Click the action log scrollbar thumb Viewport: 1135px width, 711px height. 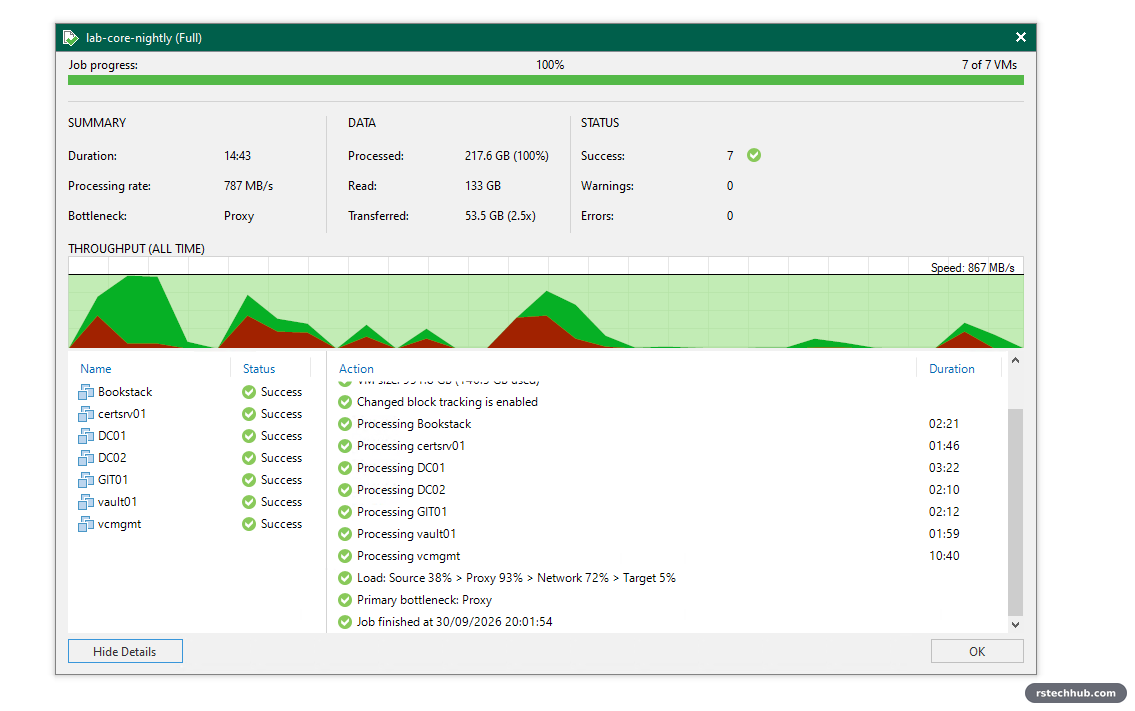point(1016,512)
